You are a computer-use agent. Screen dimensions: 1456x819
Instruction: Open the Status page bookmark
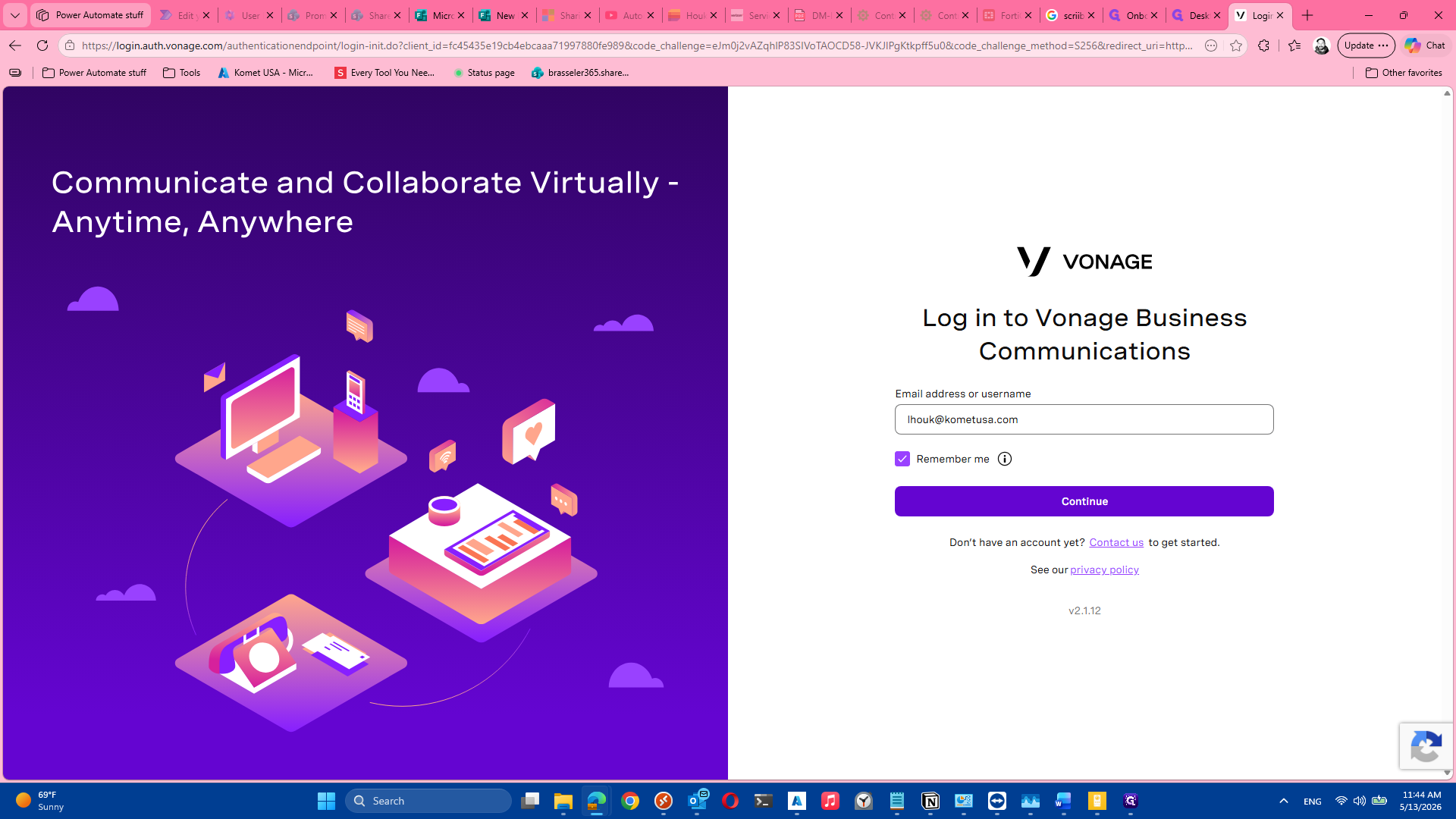484,73
